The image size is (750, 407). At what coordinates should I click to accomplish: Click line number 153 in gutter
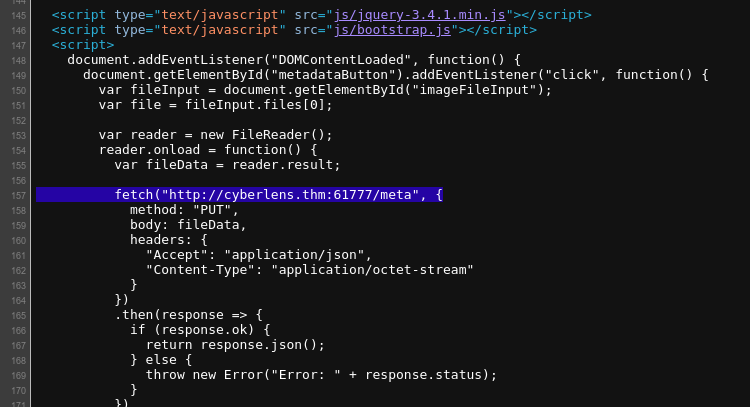(x=18, y=135)
